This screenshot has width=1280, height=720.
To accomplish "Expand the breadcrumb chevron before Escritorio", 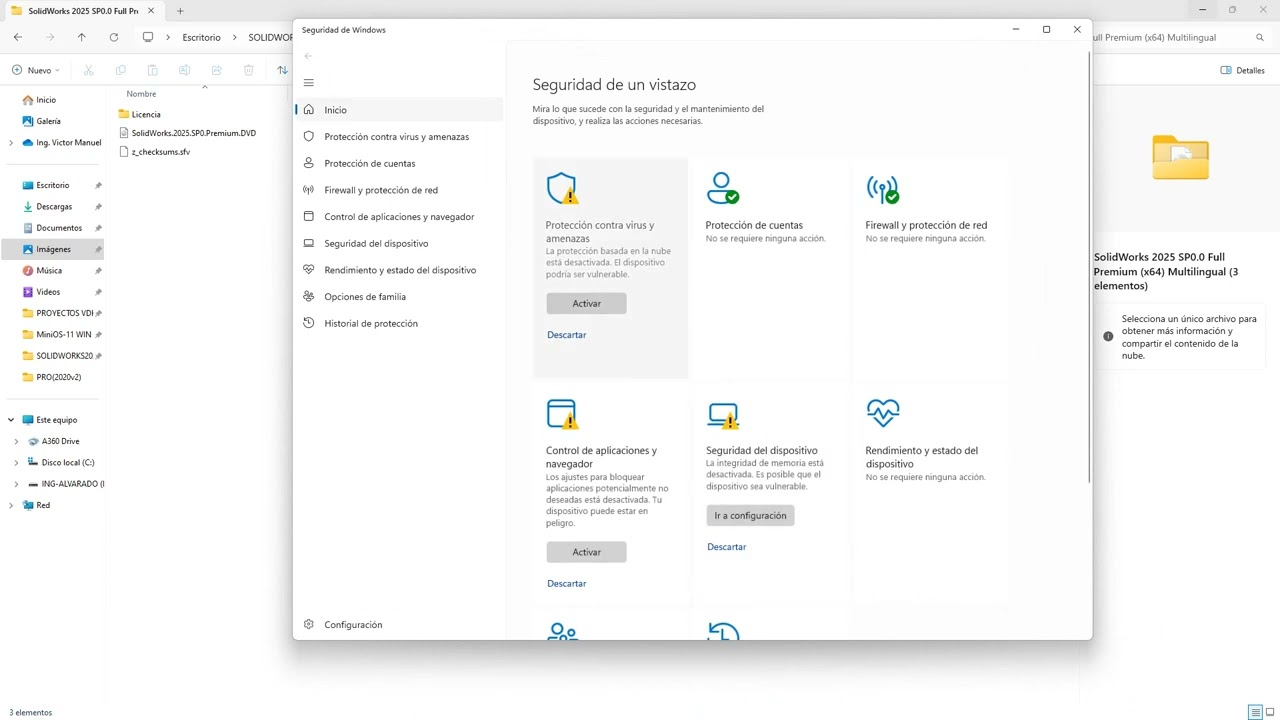I will (169, 37).
